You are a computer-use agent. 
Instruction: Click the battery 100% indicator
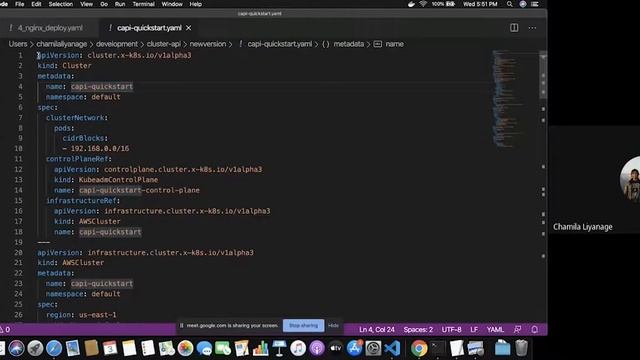click(x=443, y=4)
